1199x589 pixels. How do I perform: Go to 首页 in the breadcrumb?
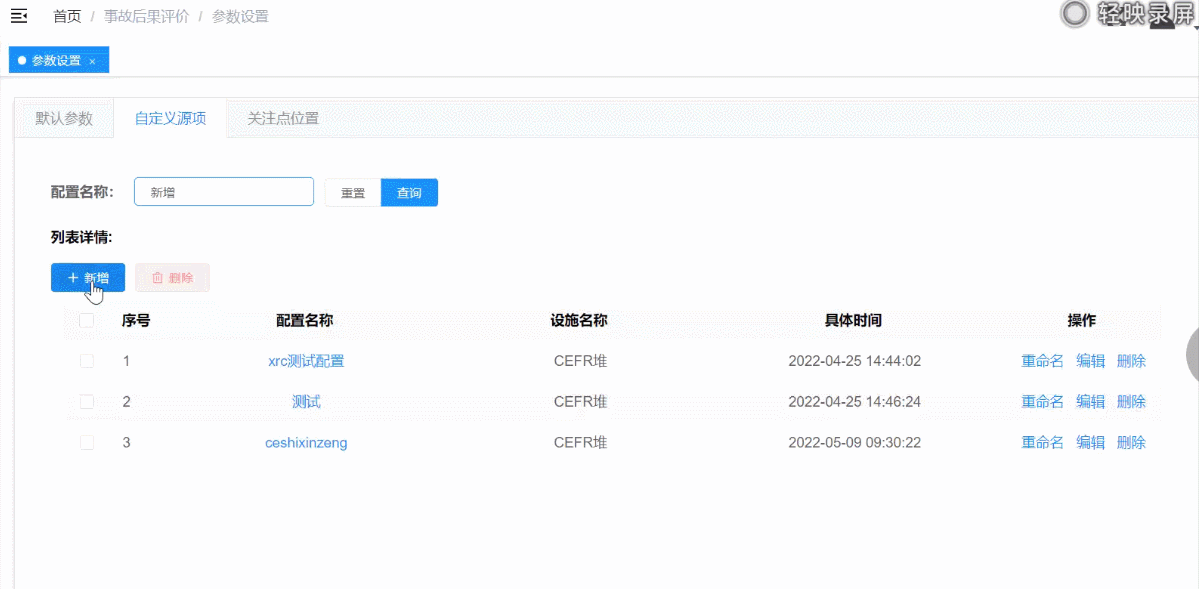(67, 16)
